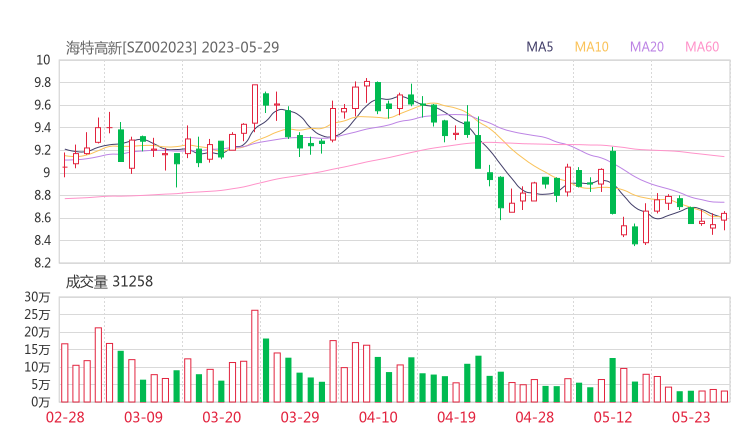Image resolution: width=740 pixels, height=440 pixels.
Task: Hide the MA60 line via its legend
Action: pyautogui.click(x=702, y=47)
